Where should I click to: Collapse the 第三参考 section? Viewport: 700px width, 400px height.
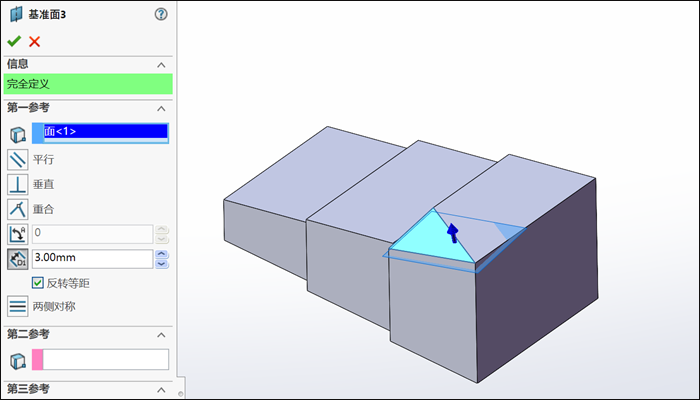[x=161, y=390]
